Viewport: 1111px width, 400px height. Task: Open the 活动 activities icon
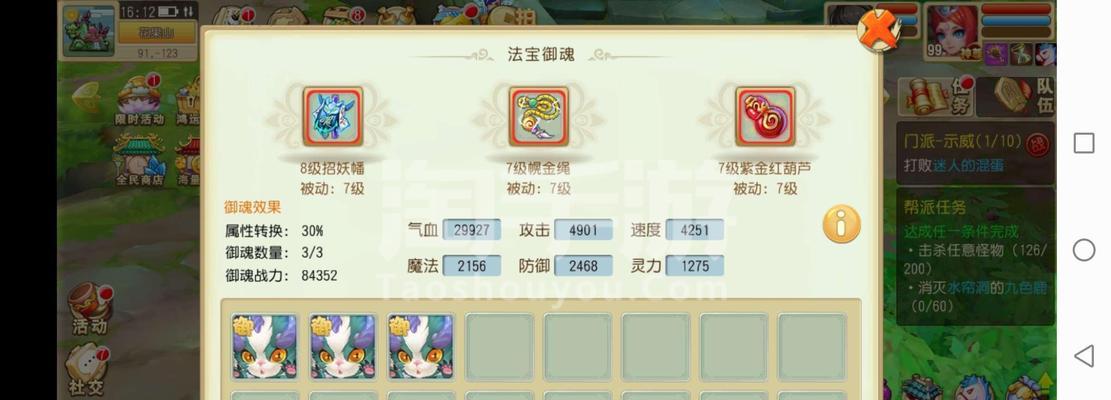pos(90,309)
